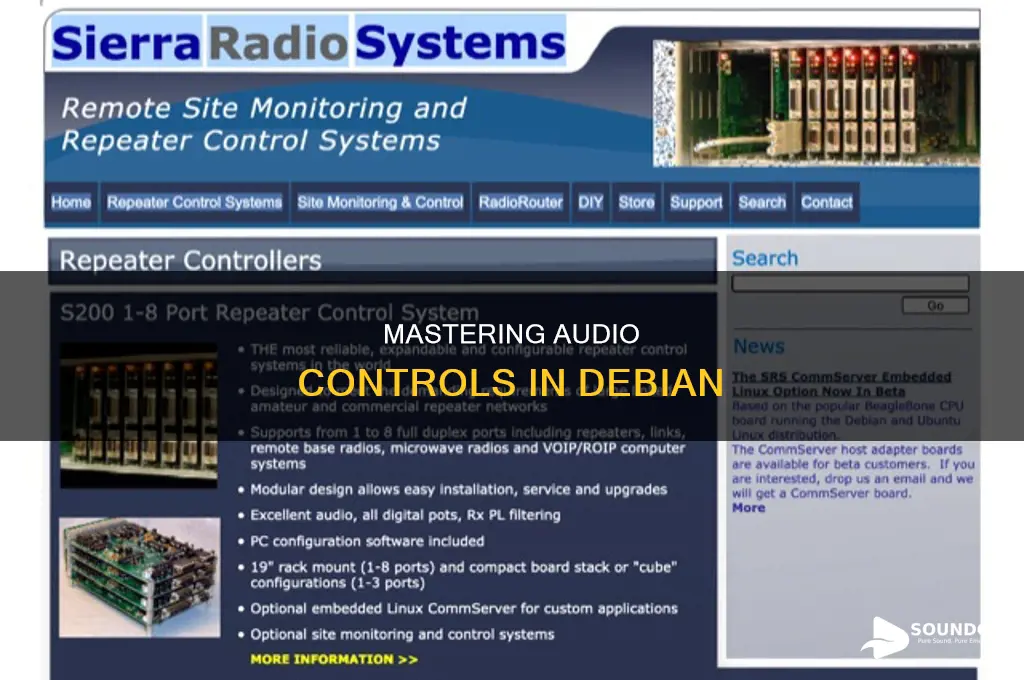Click into the Search text field
Image resolution: width=1024 pixels, height=680 pixels.
coord(850,283)
